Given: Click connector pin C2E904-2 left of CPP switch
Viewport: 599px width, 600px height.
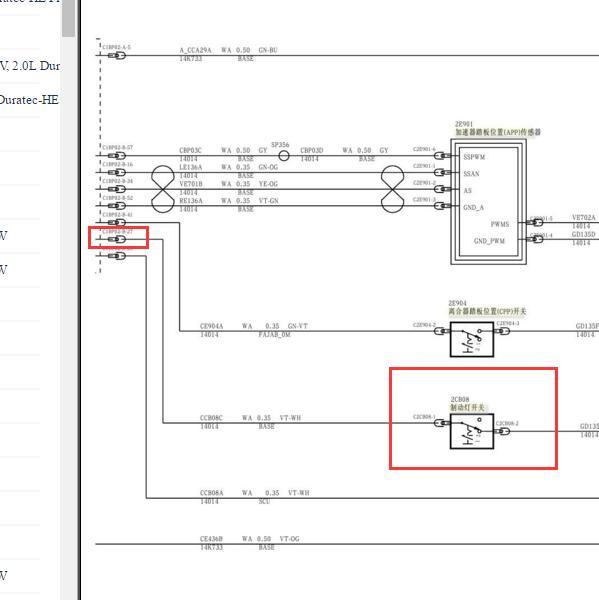Looking at the screenshot, I should click(x=442, y=331).
